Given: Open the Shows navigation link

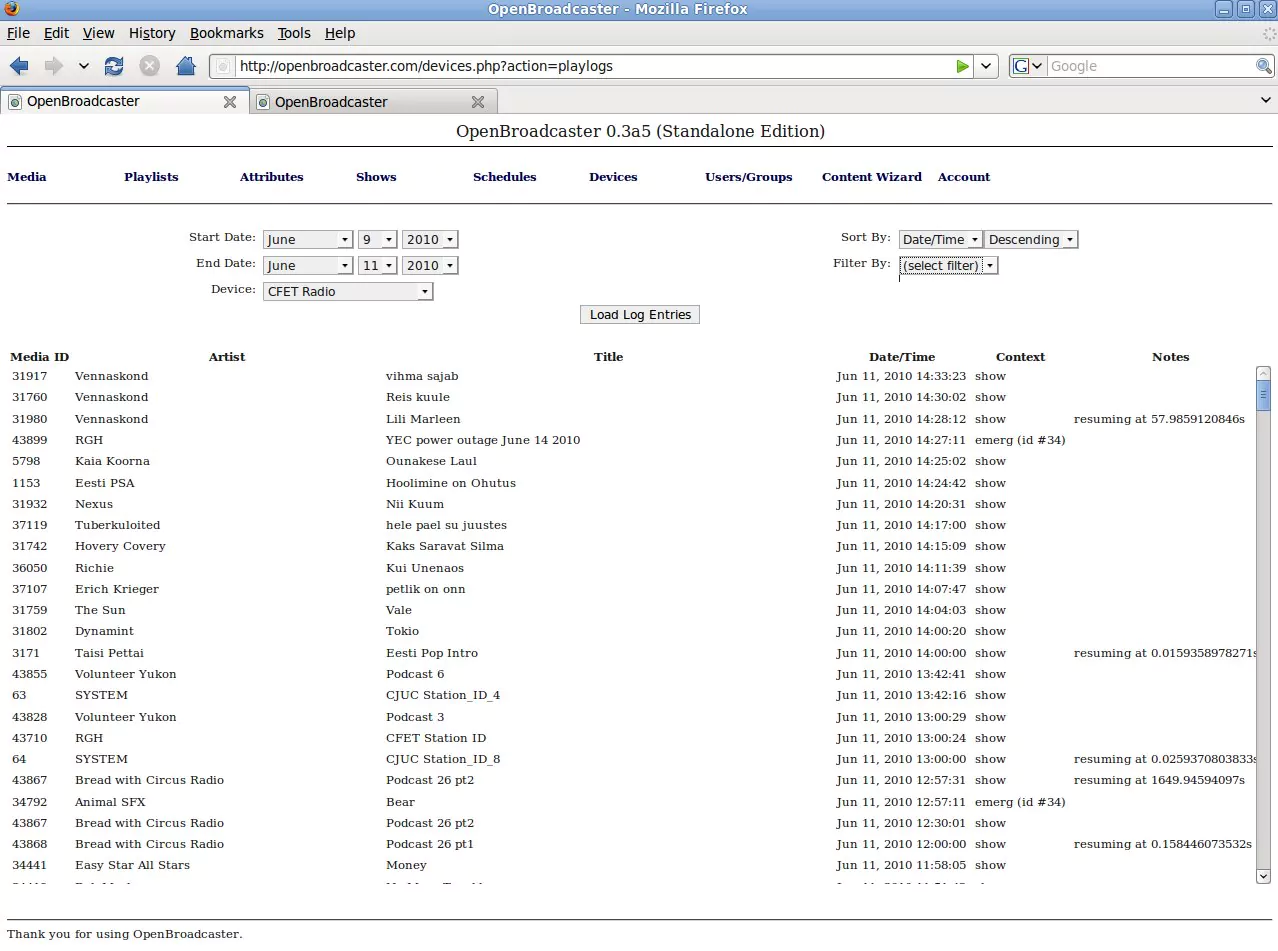Looking at the screenshot, I should [376, 177].
